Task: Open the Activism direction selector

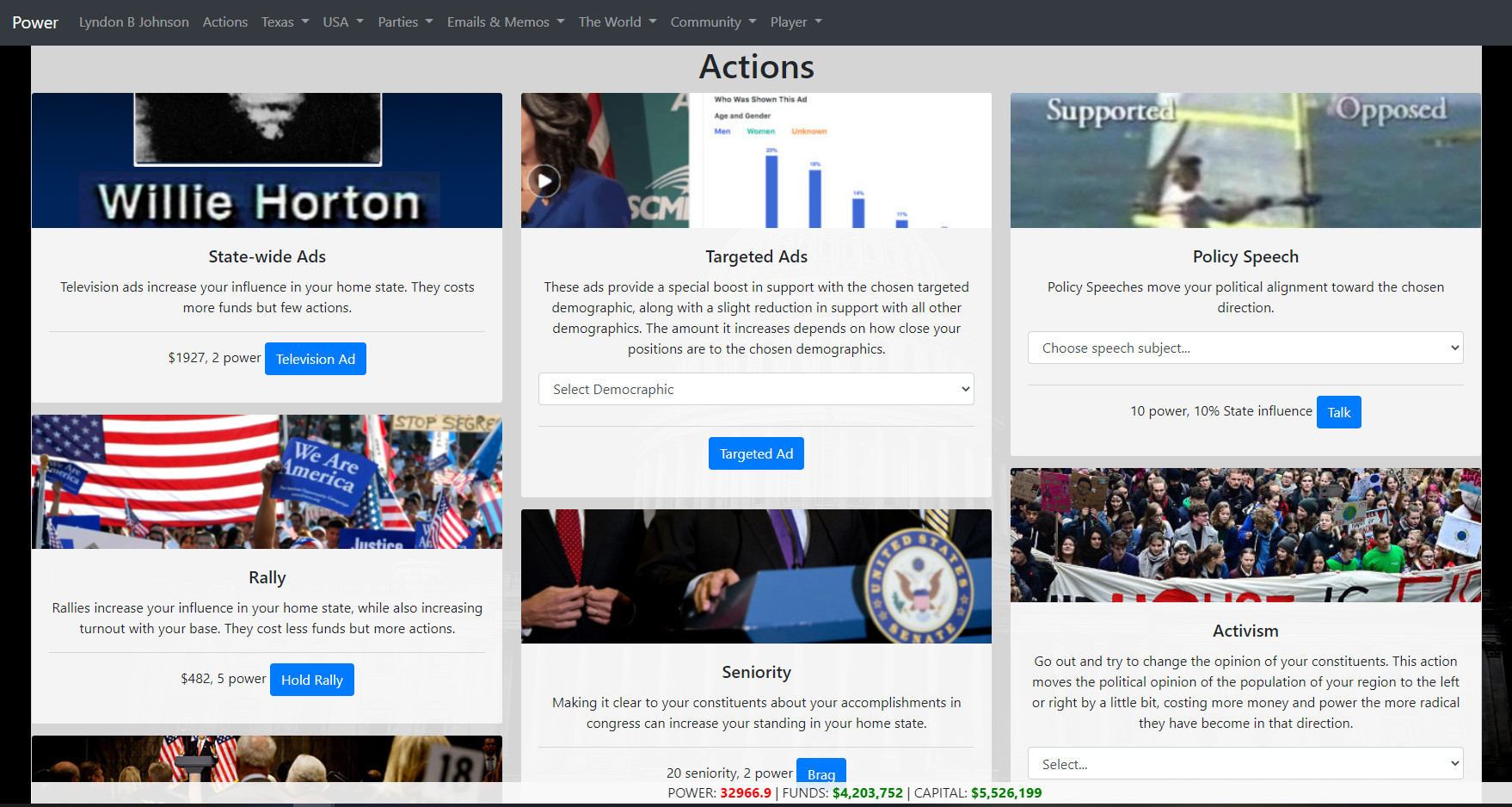Action: tap(1245, 764)
